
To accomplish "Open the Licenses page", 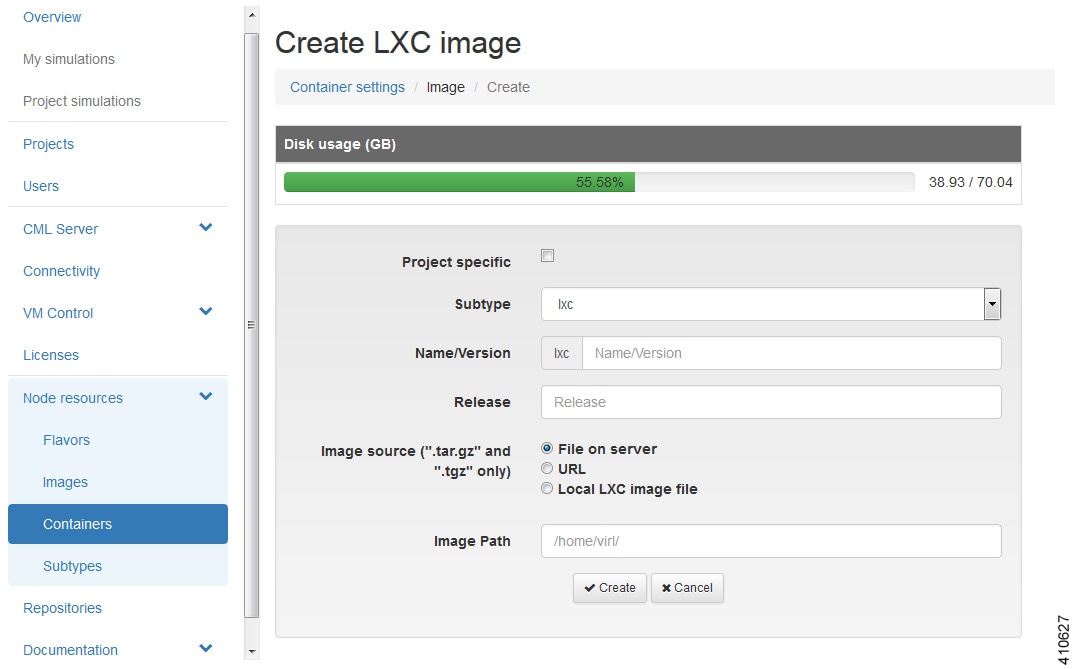I will pyautogui.click(x=51, y=355).
